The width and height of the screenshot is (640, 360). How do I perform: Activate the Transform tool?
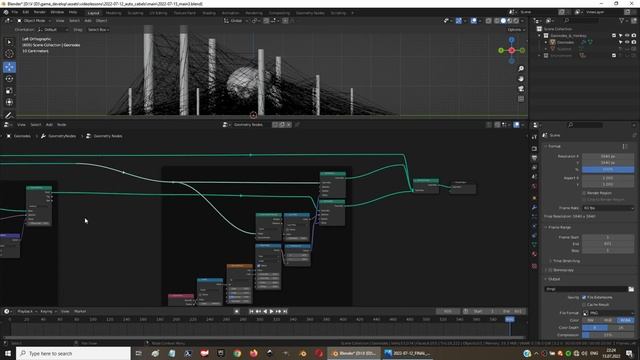[9, 102]
